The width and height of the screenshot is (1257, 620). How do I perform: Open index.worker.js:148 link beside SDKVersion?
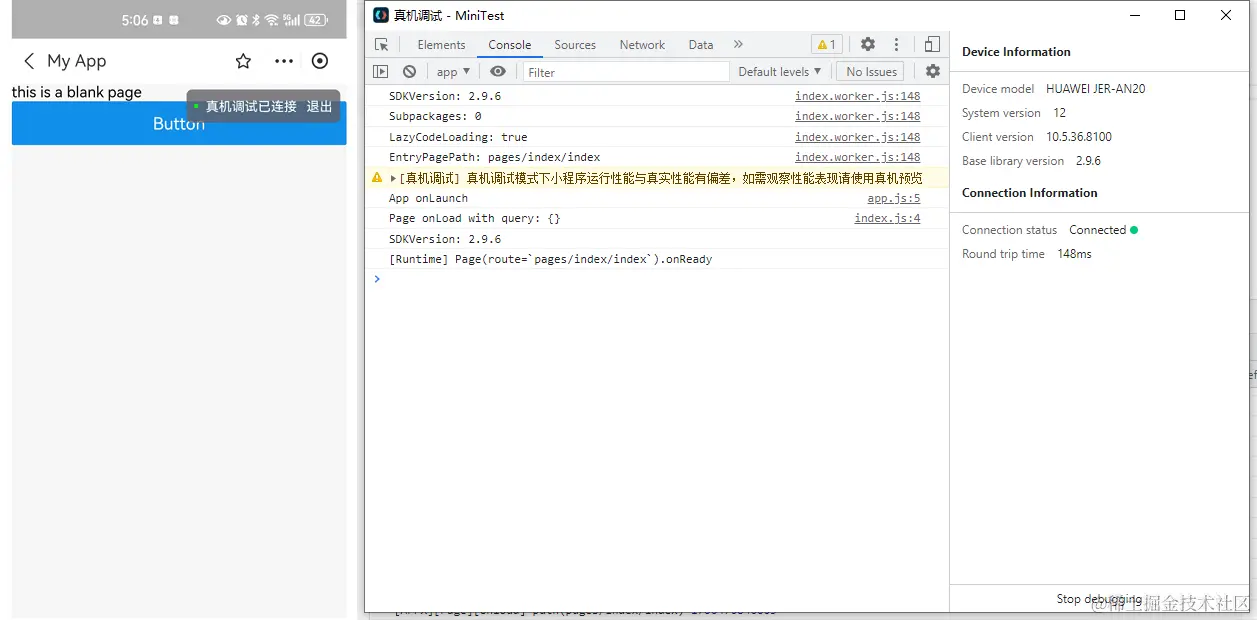(857, 97)
